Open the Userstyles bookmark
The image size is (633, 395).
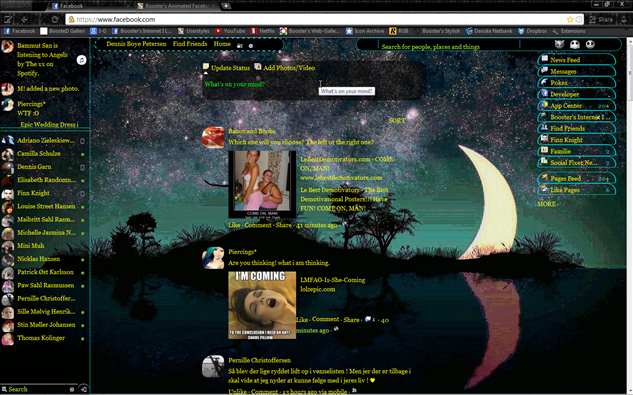[194, 31]
